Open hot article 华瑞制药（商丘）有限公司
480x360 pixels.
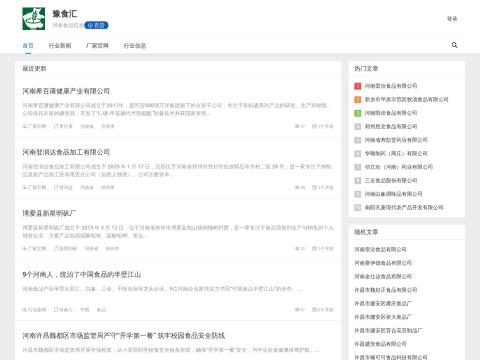click(x=396, y=153)
